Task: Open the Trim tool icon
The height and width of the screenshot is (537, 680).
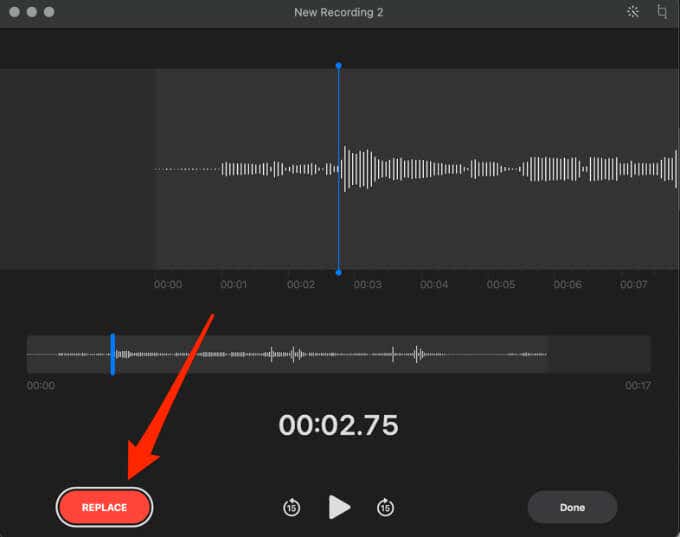Action: [x=662, y=12]
